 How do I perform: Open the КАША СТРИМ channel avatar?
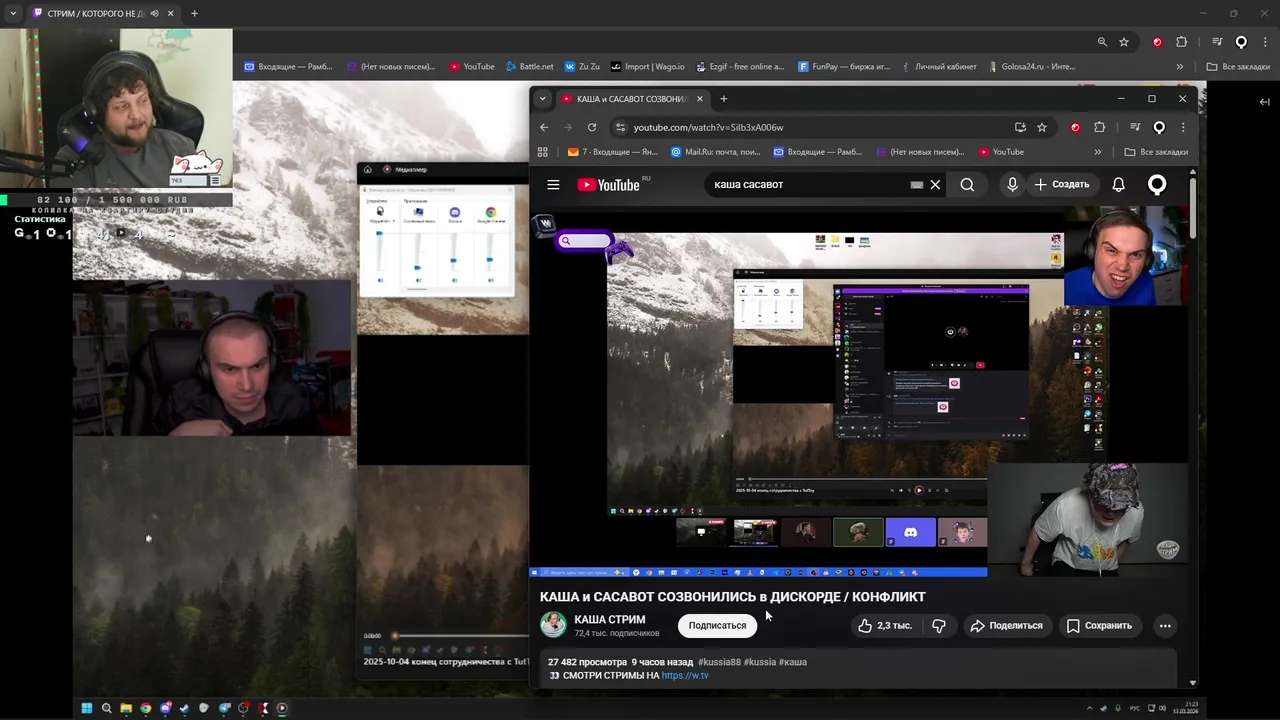point(553,625)
